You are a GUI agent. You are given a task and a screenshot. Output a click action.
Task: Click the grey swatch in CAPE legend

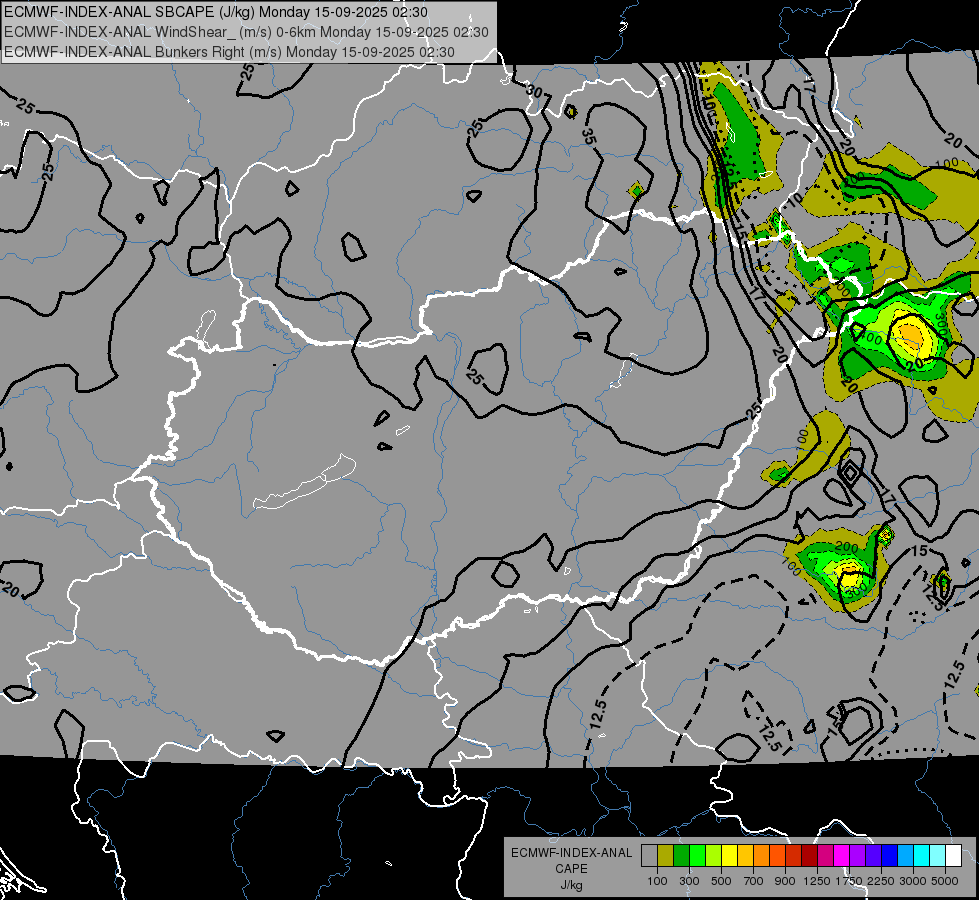[x=649, y=856]
